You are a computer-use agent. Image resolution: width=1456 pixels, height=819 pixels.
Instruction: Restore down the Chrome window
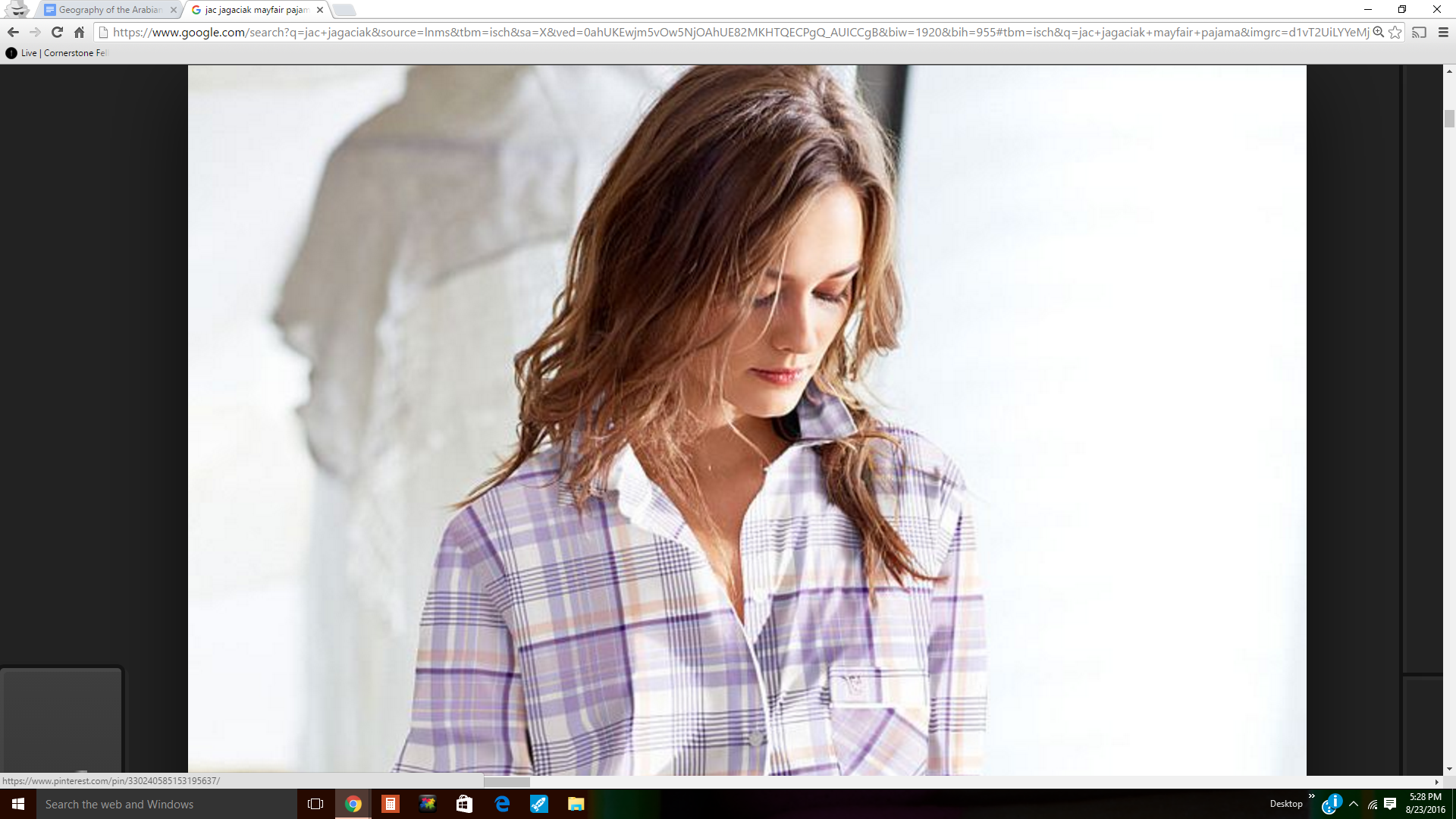click(1402, 9)
